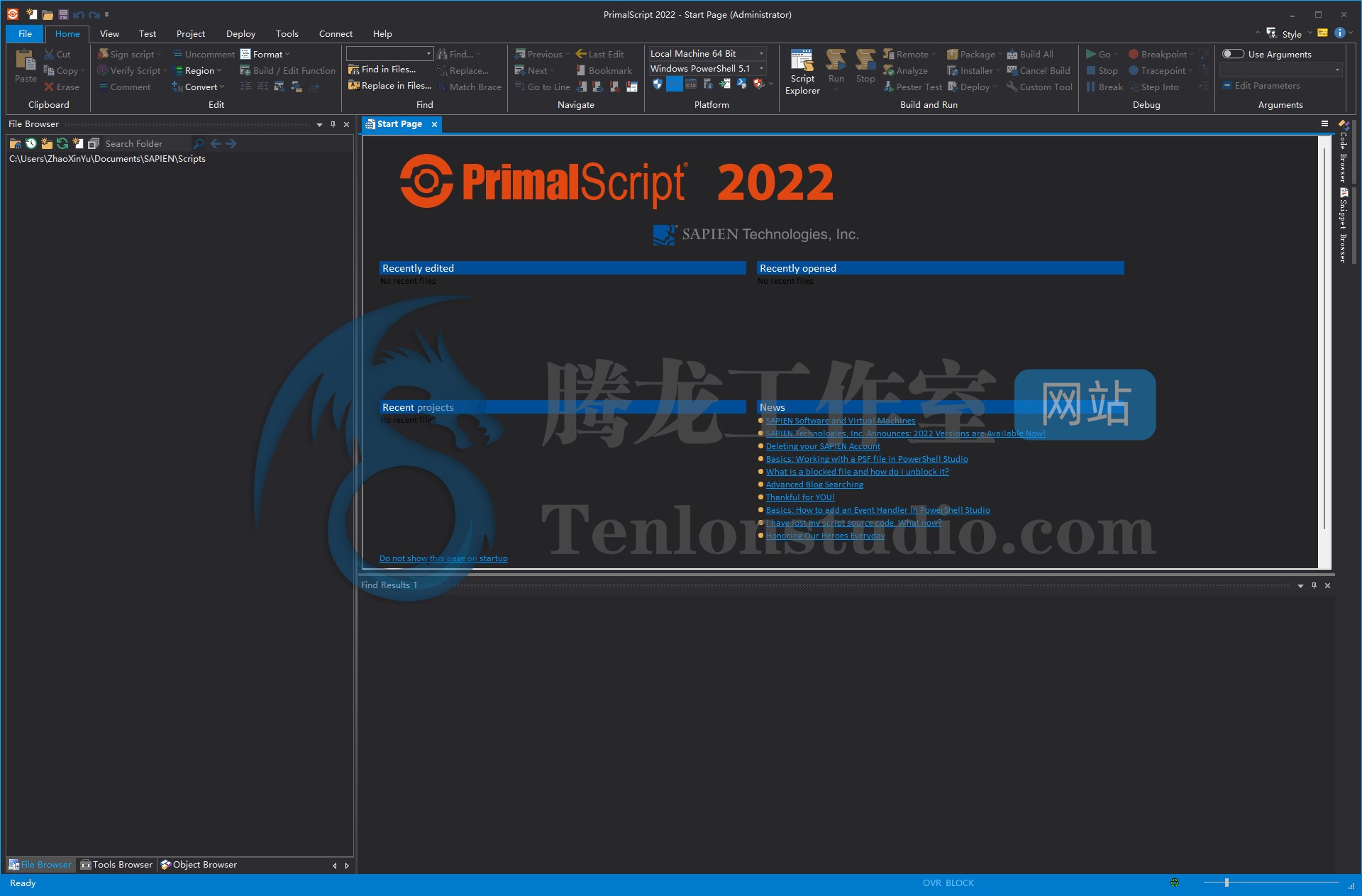Click the File Browser back arrow
Image resolution: width=1362 pixels, height=896 pixels.
(x=216, y=143)
